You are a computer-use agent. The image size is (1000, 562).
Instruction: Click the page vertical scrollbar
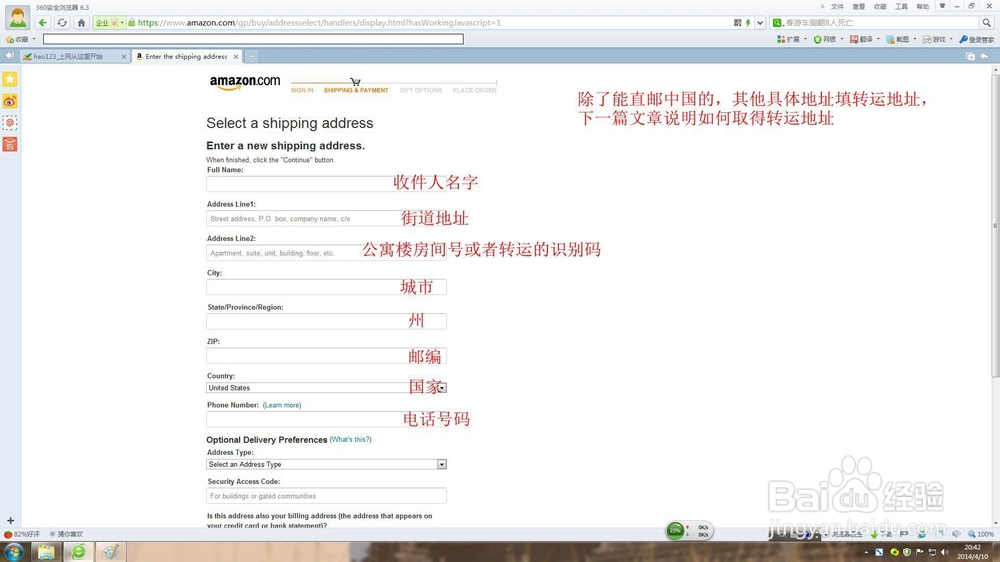(x=996, y=226)
